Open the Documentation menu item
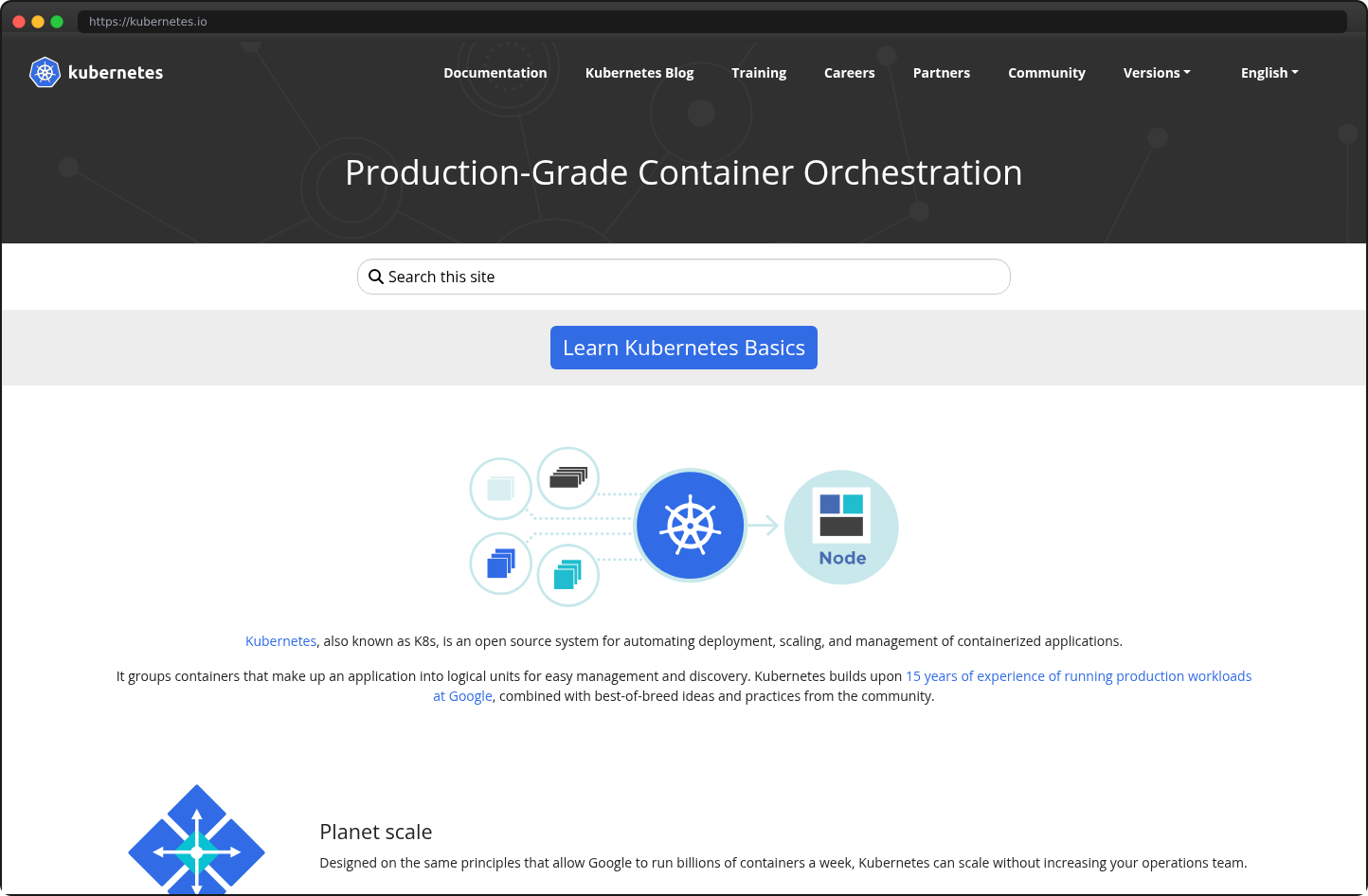The image size is (1368, 896). click(495, 72)
